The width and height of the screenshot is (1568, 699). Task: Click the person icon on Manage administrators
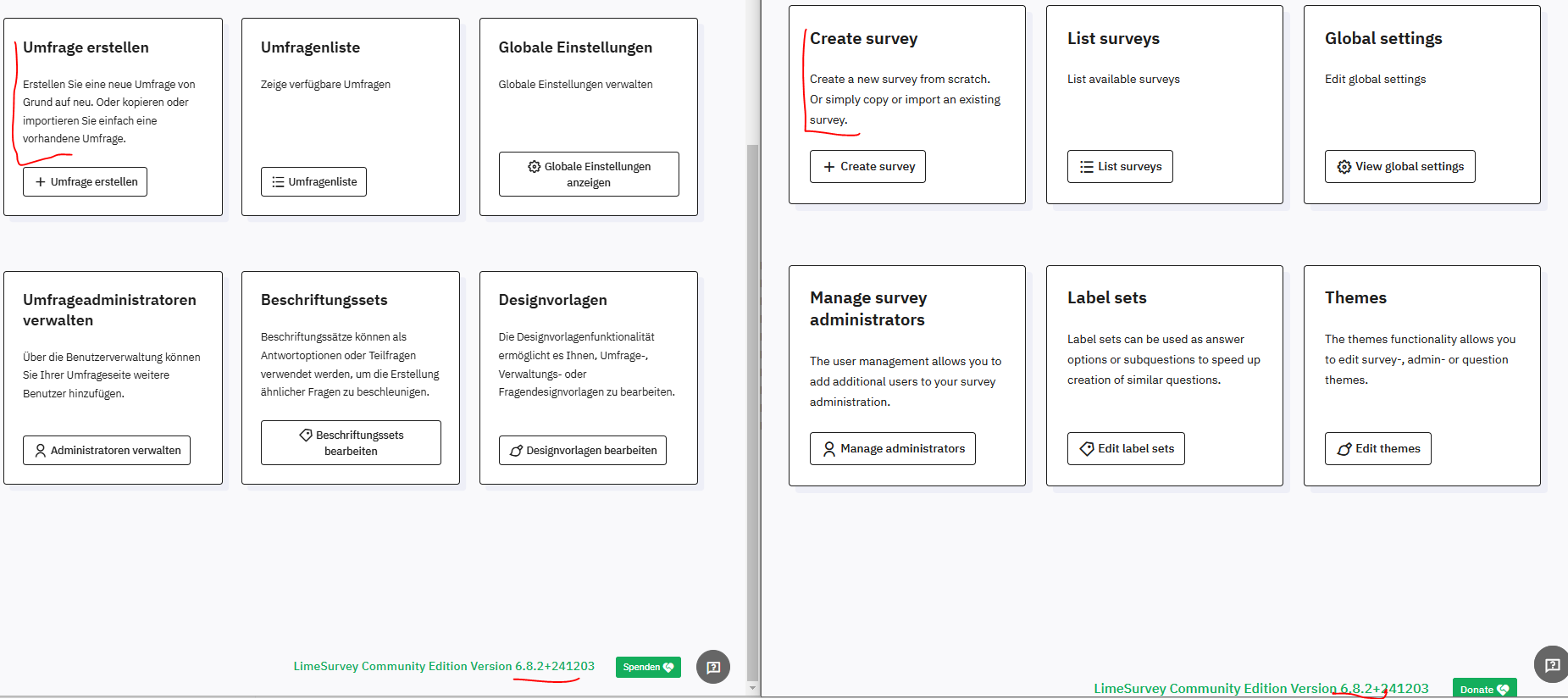[x=829, y=449]
